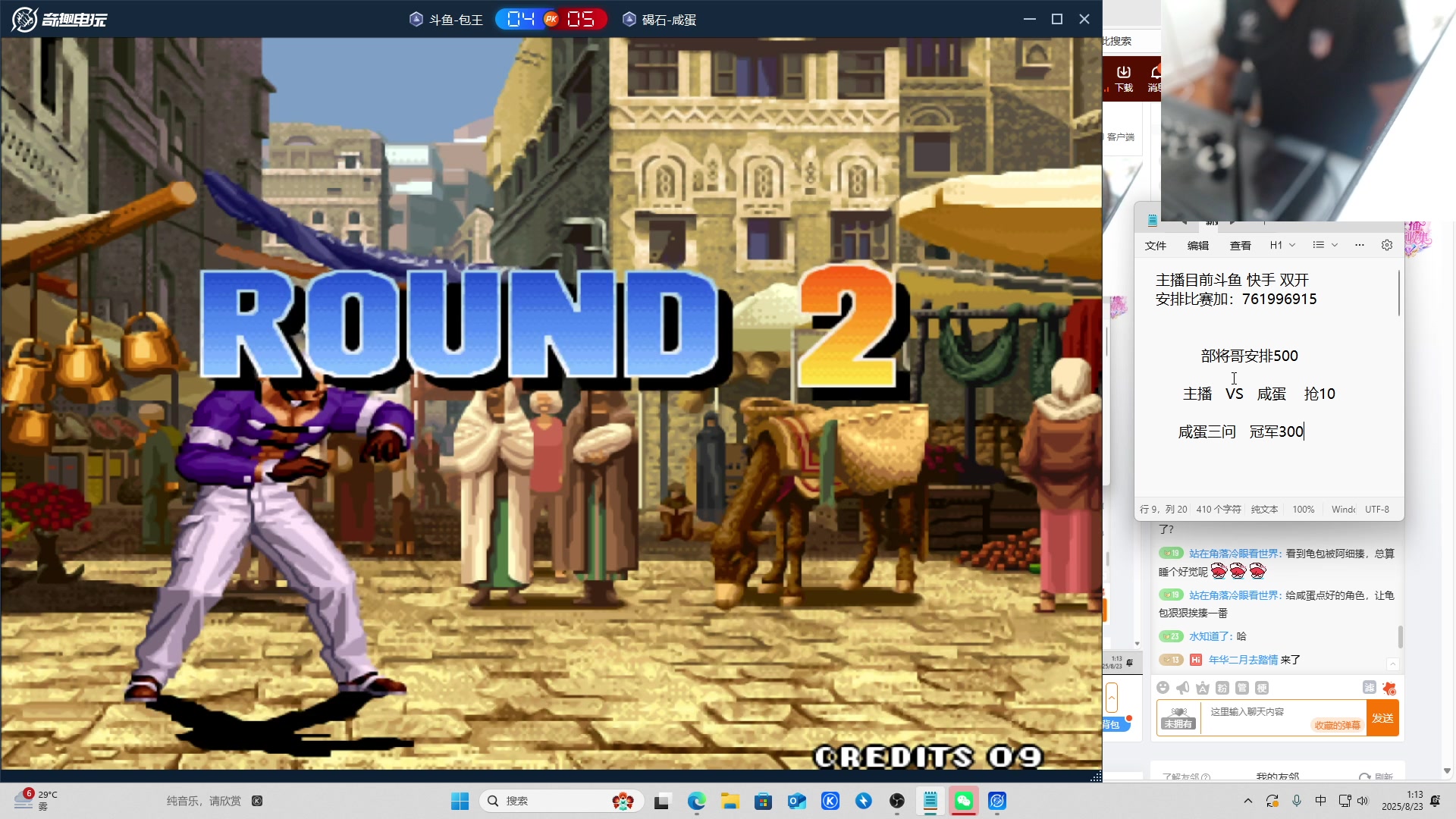Open Notepad settings gear
Viewport: 1456px width, 819px height.
click(1387, 245)
